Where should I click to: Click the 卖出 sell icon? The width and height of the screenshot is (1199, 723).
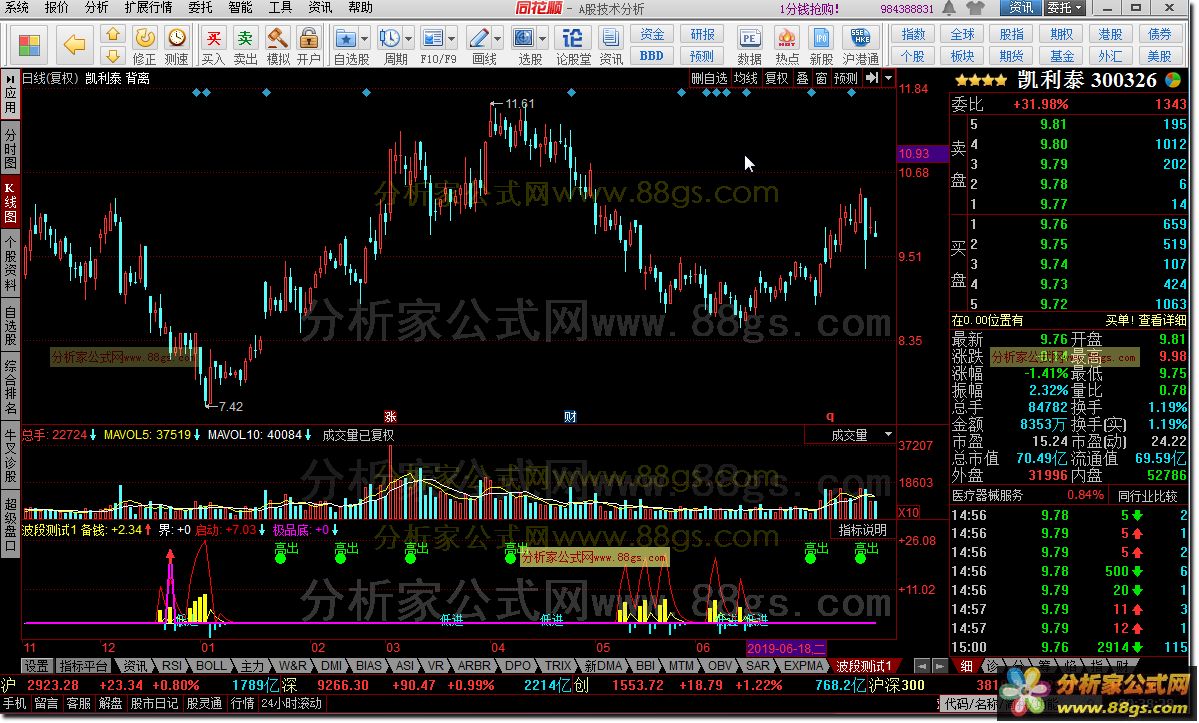tap(245, 37)
